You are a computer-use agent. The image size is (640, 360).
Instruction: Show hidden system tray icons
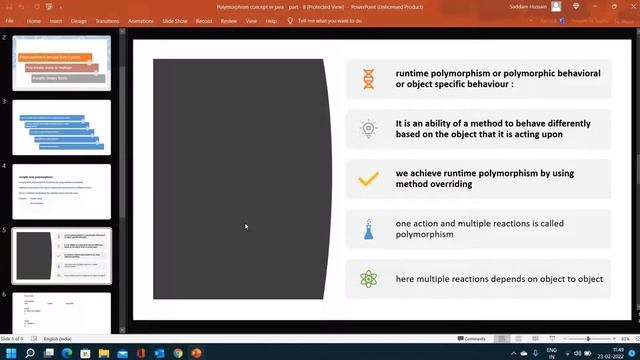513,353
